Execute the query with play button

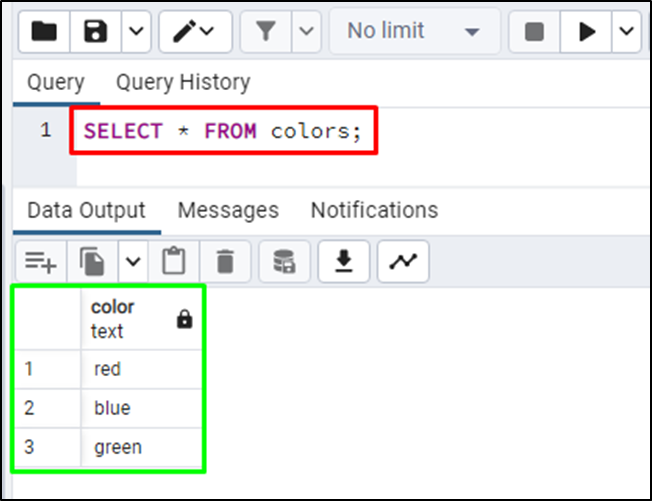pos(586,31)
